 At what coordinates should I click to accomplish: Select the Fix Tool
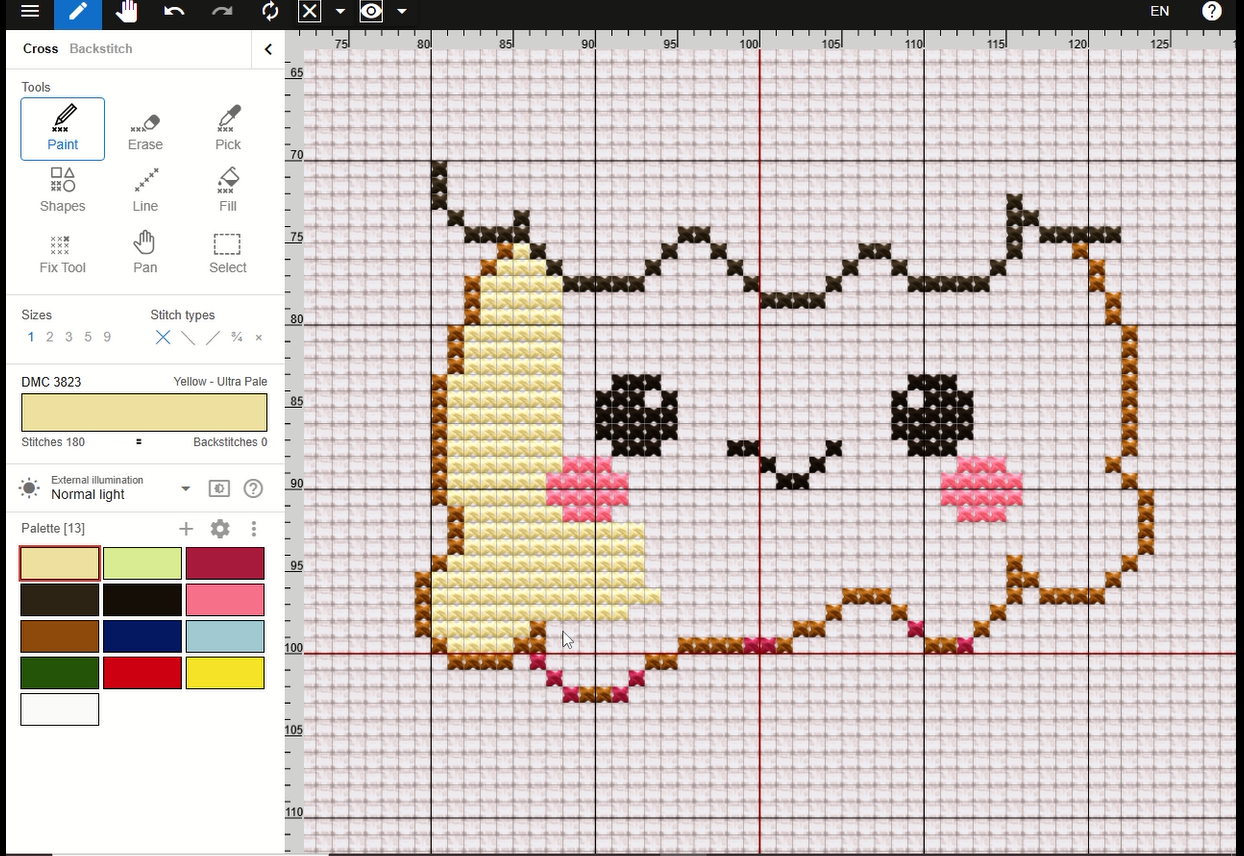point(63,252)
